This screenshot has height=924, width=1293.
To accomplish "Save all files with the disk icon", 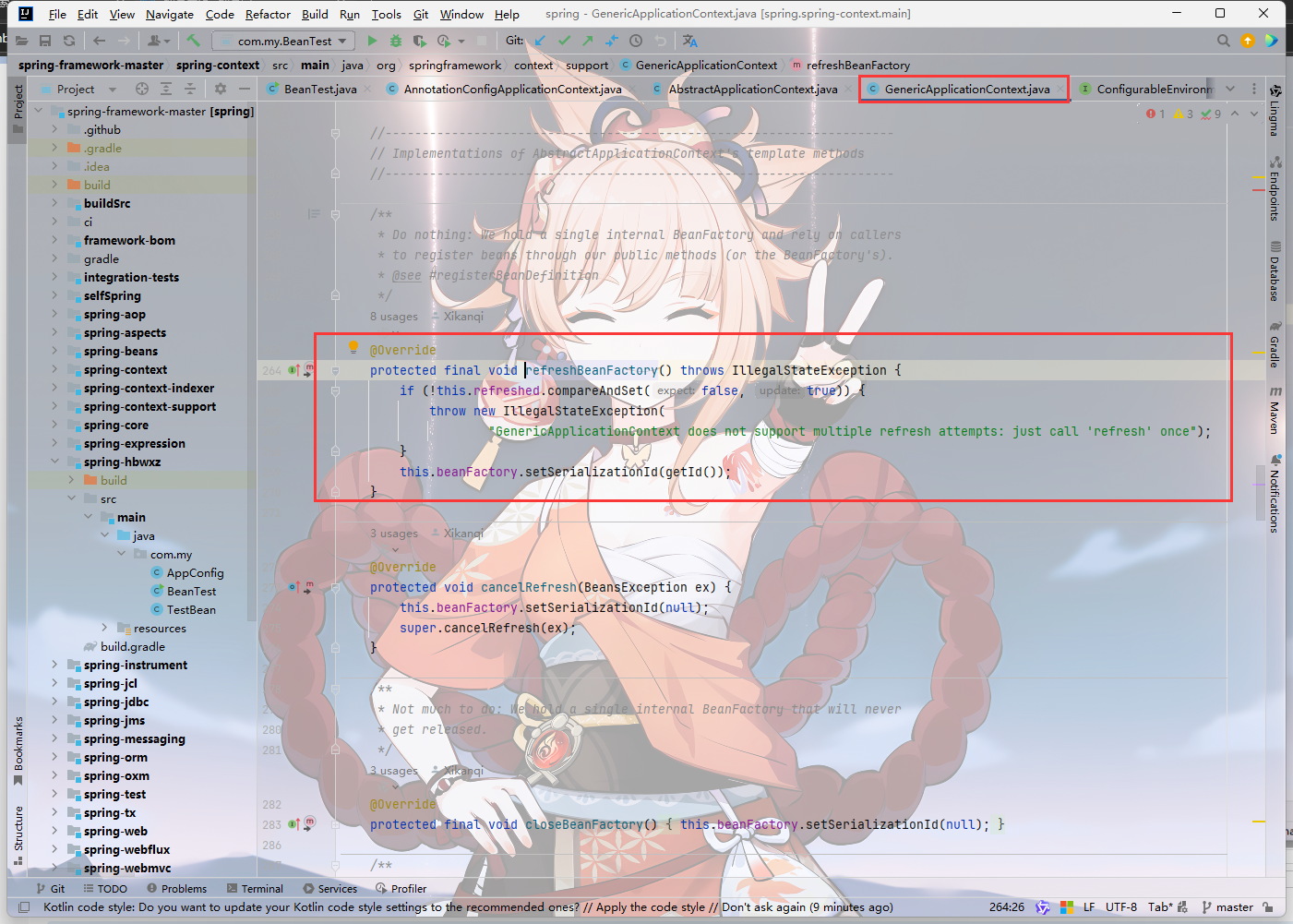I will 45,41.
